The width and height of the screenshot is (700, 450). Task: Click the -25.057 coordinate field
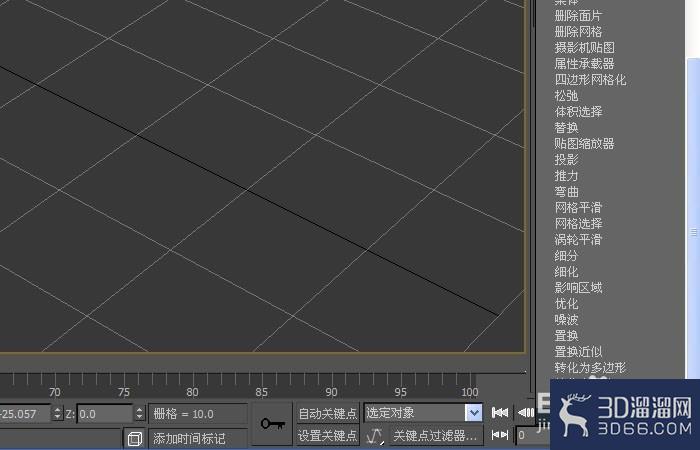coord(25,414)
